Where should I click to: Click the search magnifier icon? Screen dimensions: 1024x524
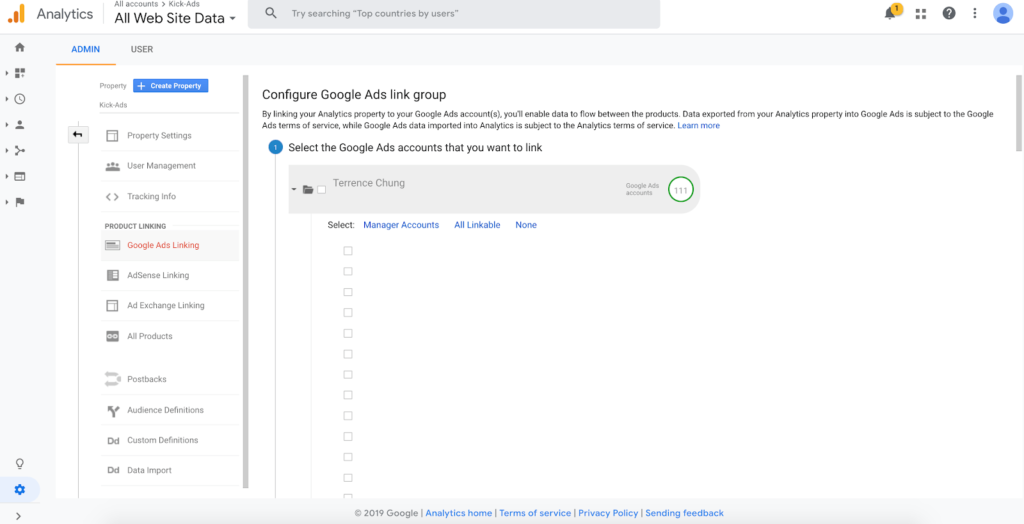pyautogui.click(x=271, y=13)
